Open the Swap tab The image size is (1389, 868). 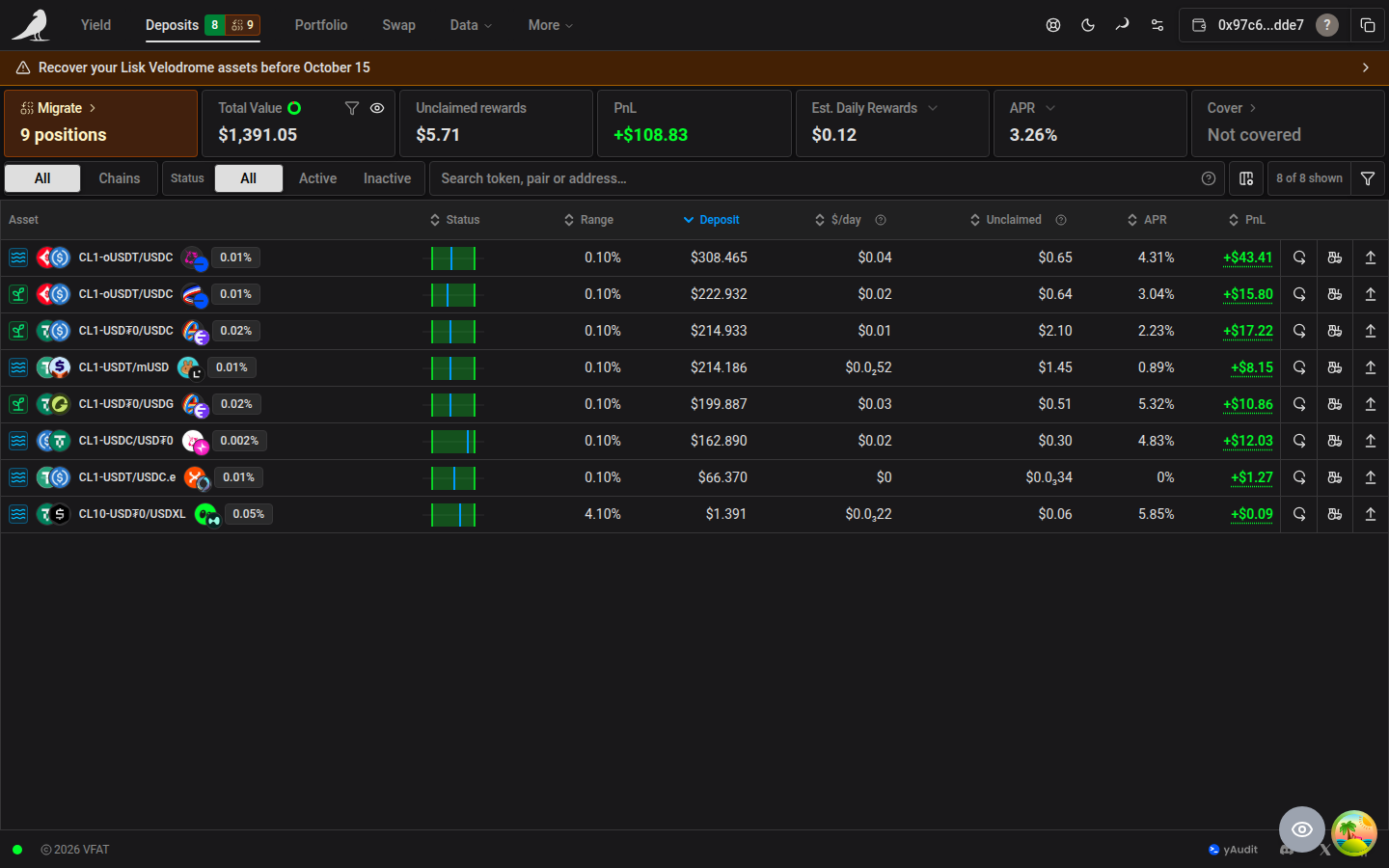398,25
